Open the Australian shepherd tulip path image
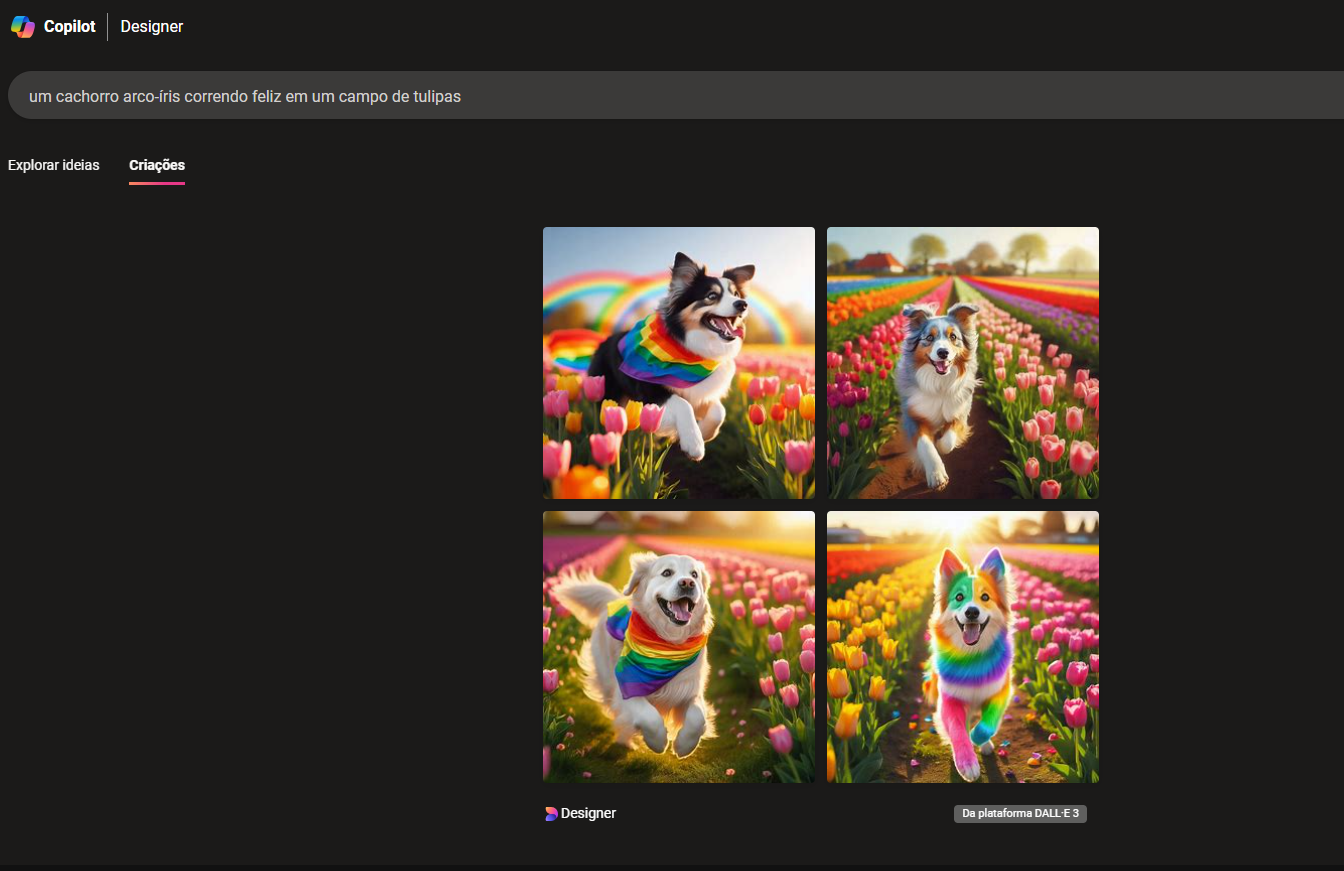 pos(962,362)
